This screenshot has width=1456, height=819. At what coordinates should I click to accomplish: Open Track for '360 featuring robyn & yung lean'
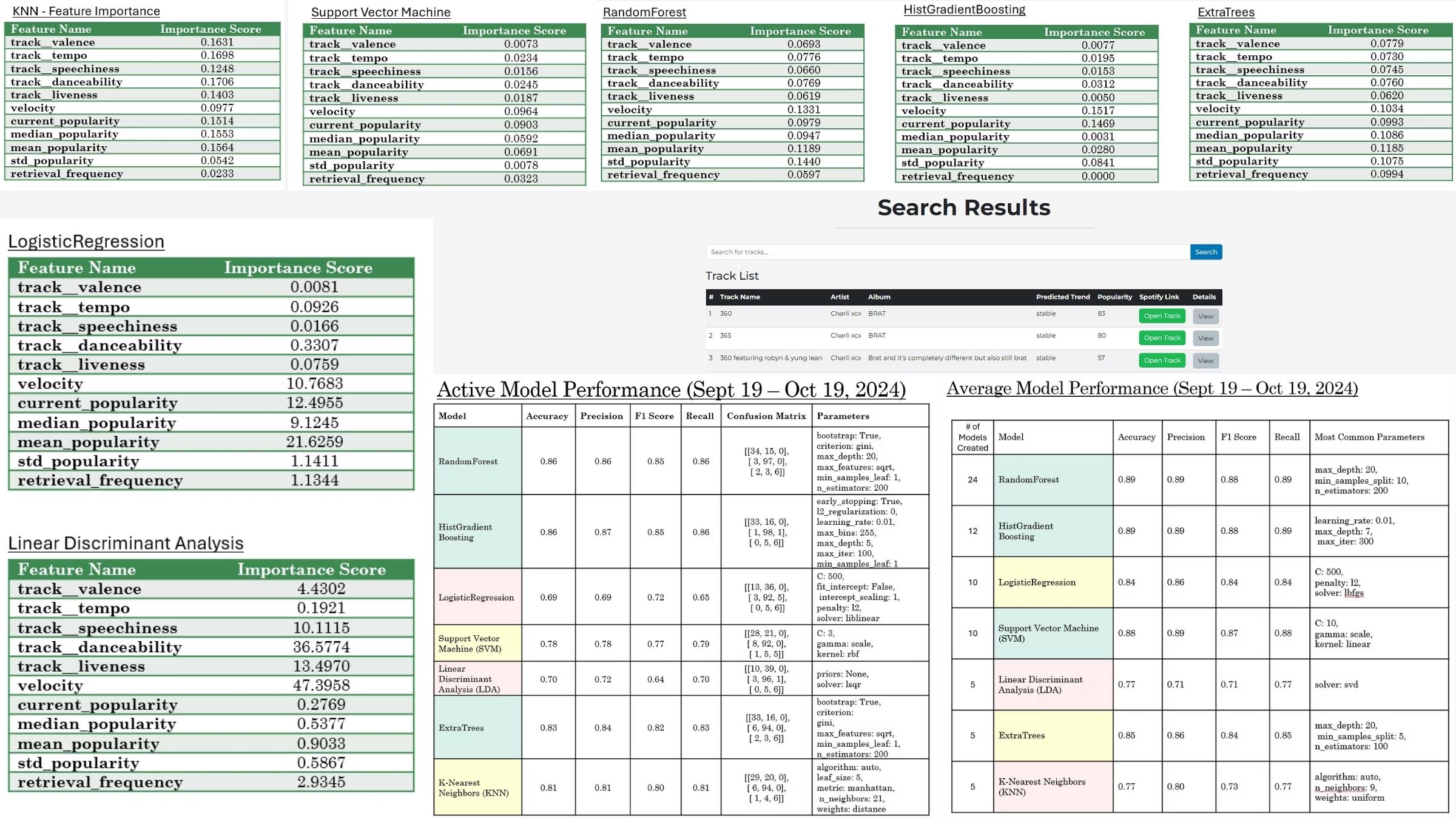pos(1162,360)
